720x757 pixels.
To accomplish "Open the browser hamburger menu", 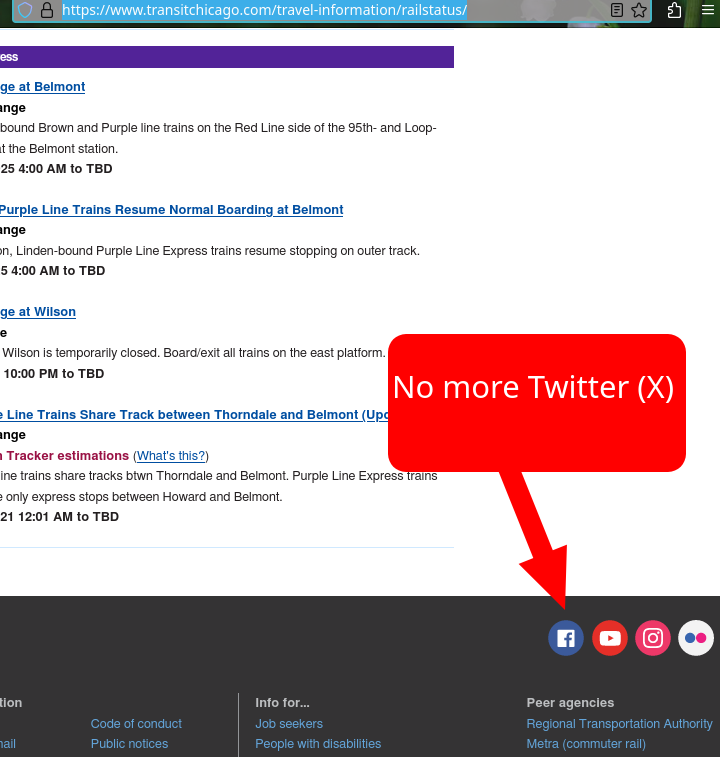I will pos(708,10).
